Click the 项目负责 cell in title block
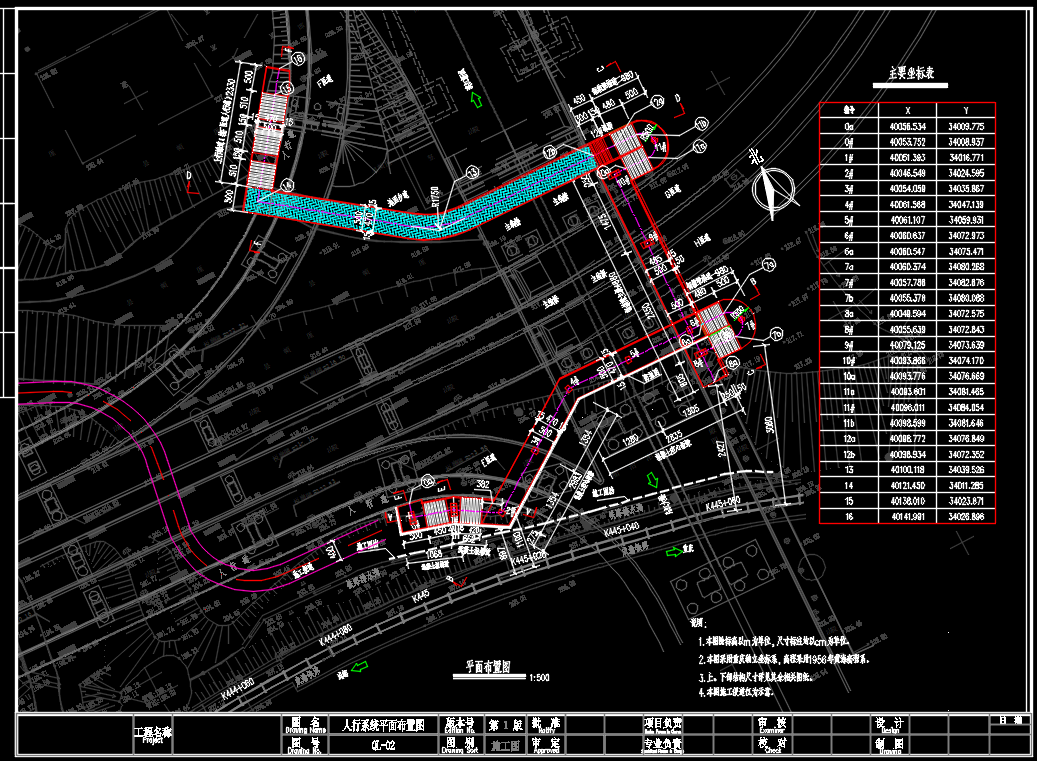This screenshot has height=761, width=1037. [663, 725]
